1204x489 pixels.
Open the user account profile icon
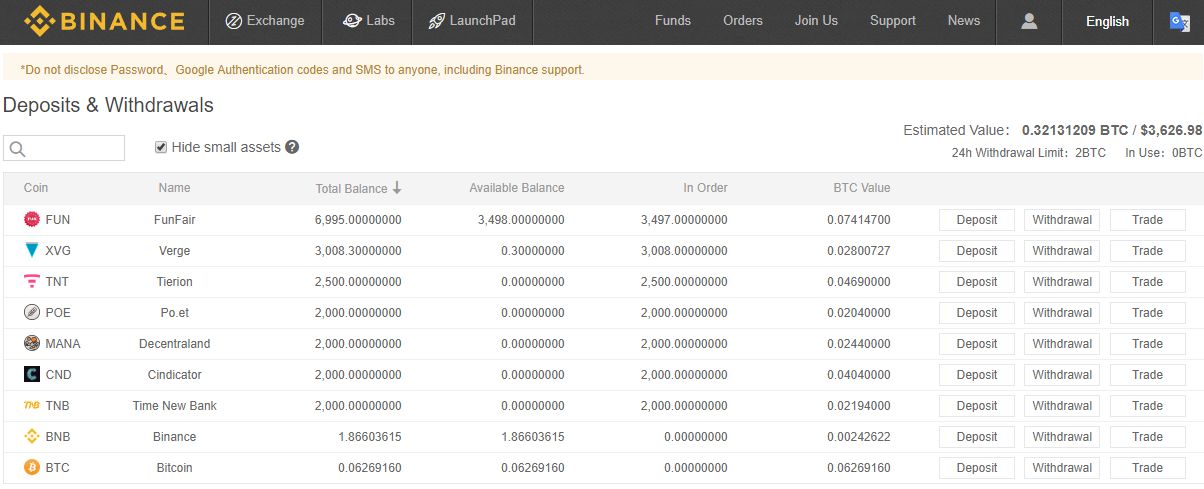[1029, 21]
